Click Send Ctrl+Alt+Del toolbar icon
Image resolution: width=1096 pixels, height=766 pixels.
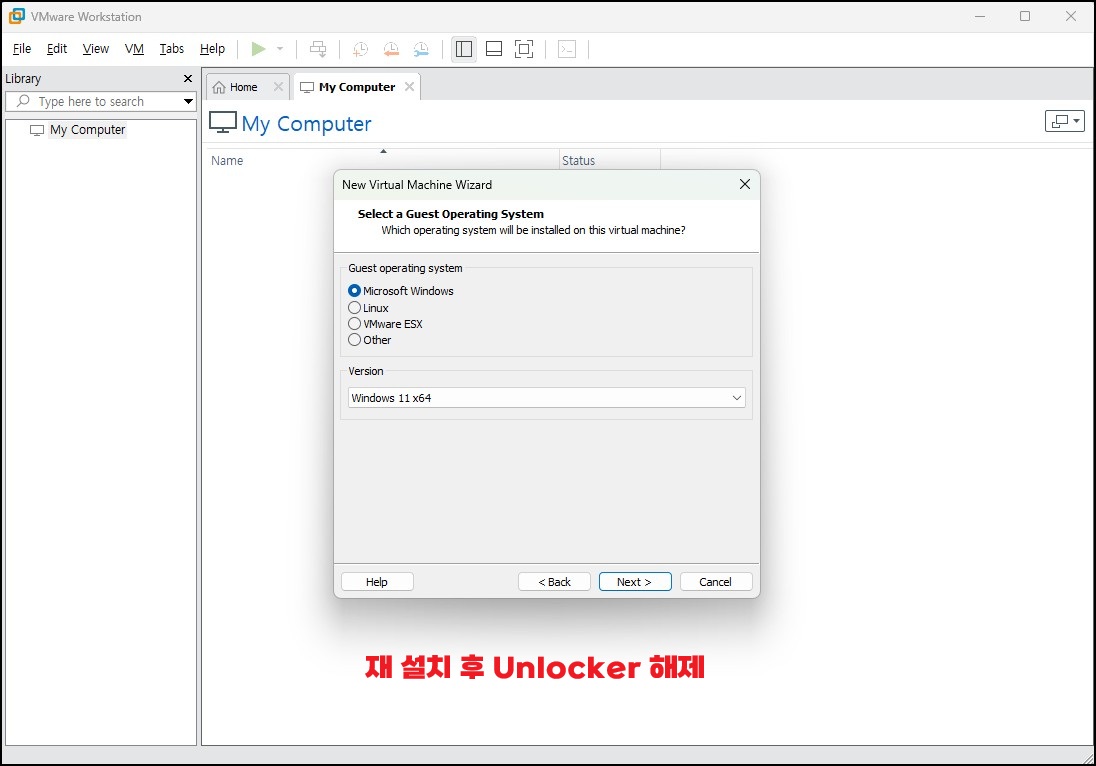(x=318, y=49)
